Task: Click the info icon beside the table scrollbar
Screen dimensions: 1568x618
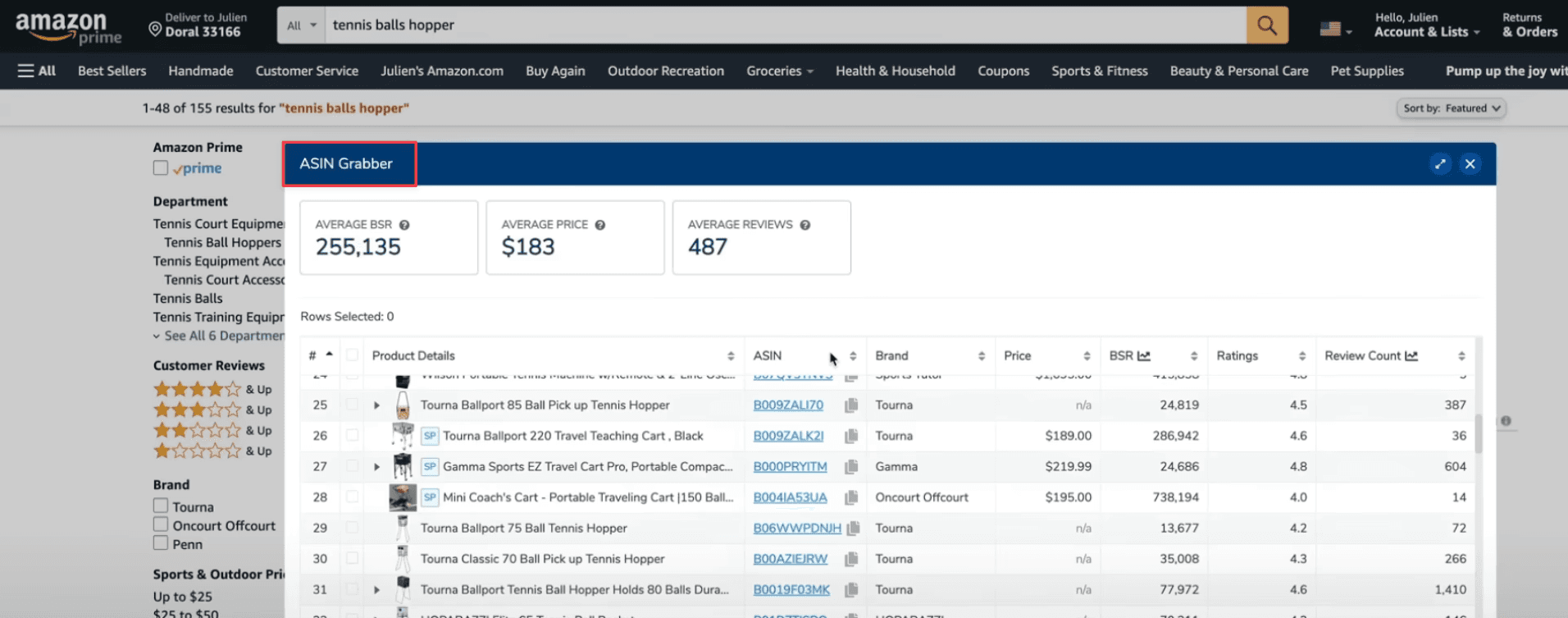Action: [x=1506, y=421]
